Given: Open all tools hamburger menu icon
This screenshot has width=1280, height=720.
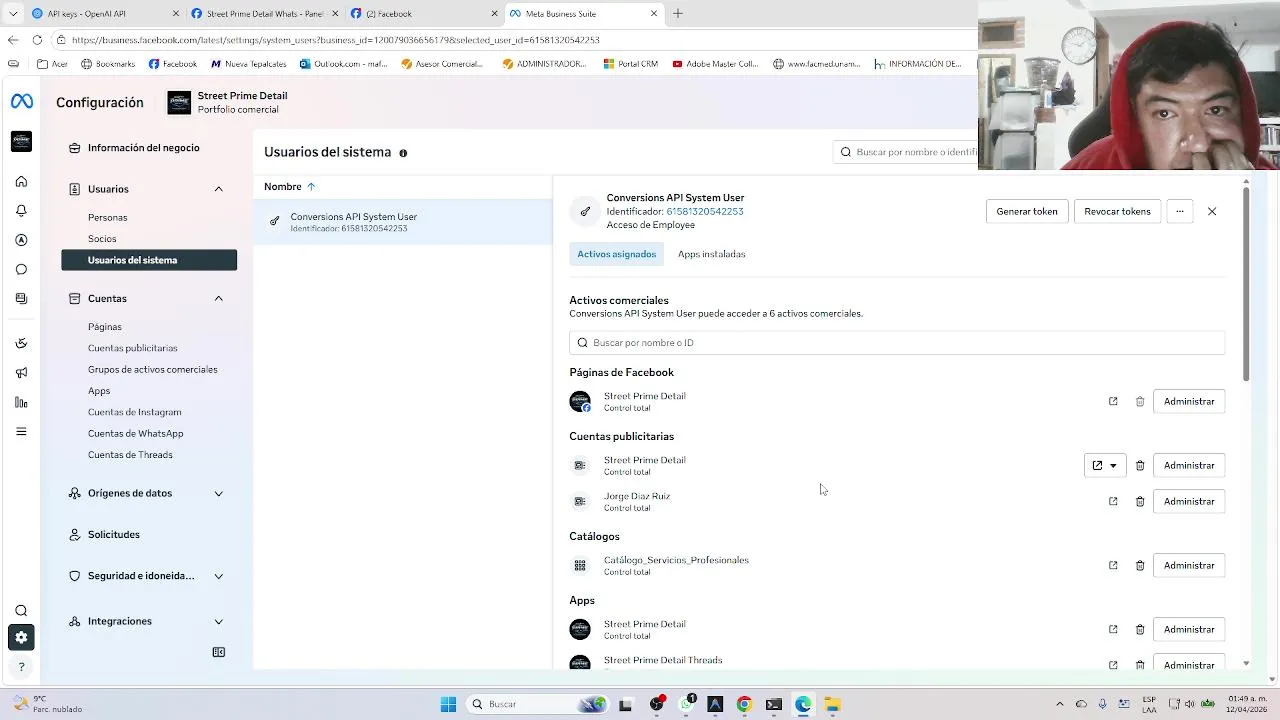Looking at the screenshot, I should (x=21, y=431).
